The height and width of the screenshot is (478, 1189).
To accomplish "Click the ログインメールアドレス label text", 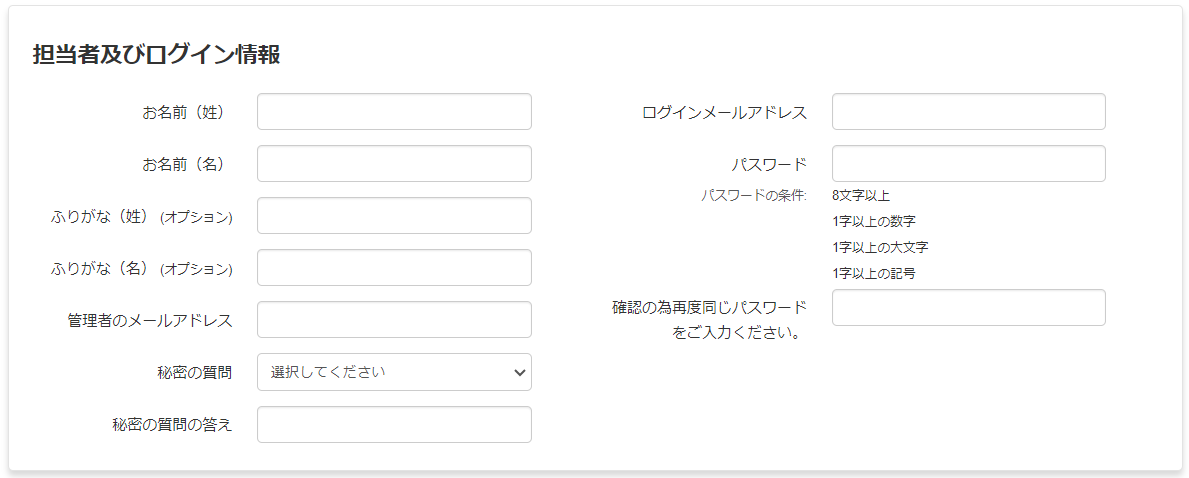I will point(724,112).
